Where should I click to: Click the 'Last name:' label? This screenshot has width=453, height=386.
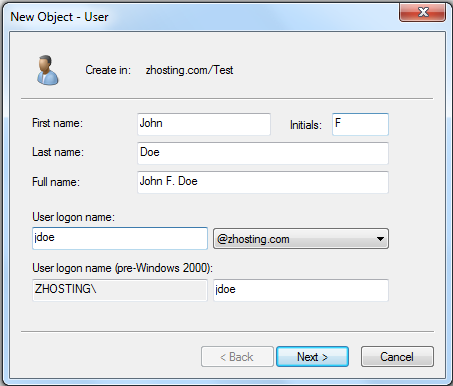[58, 152]
